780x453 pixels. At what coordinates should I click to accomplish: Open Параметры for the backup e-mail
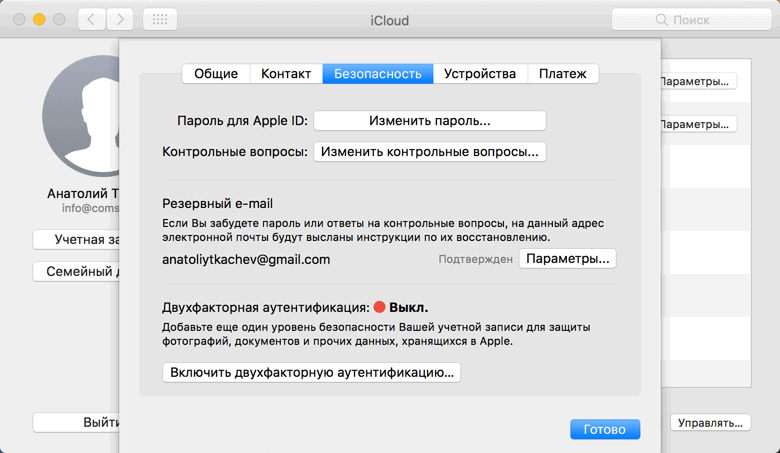point(568,259)
